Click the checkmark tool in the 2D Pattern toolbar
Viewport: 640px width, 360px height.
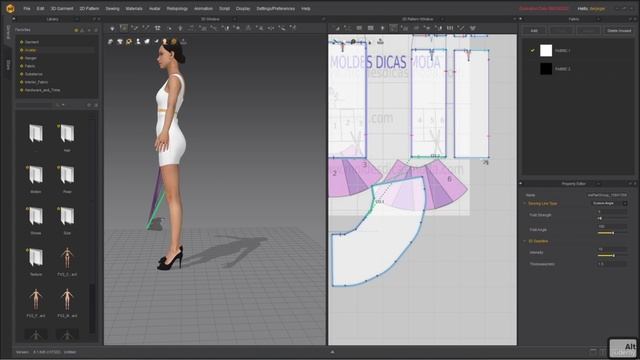click(x=461, y=28)
